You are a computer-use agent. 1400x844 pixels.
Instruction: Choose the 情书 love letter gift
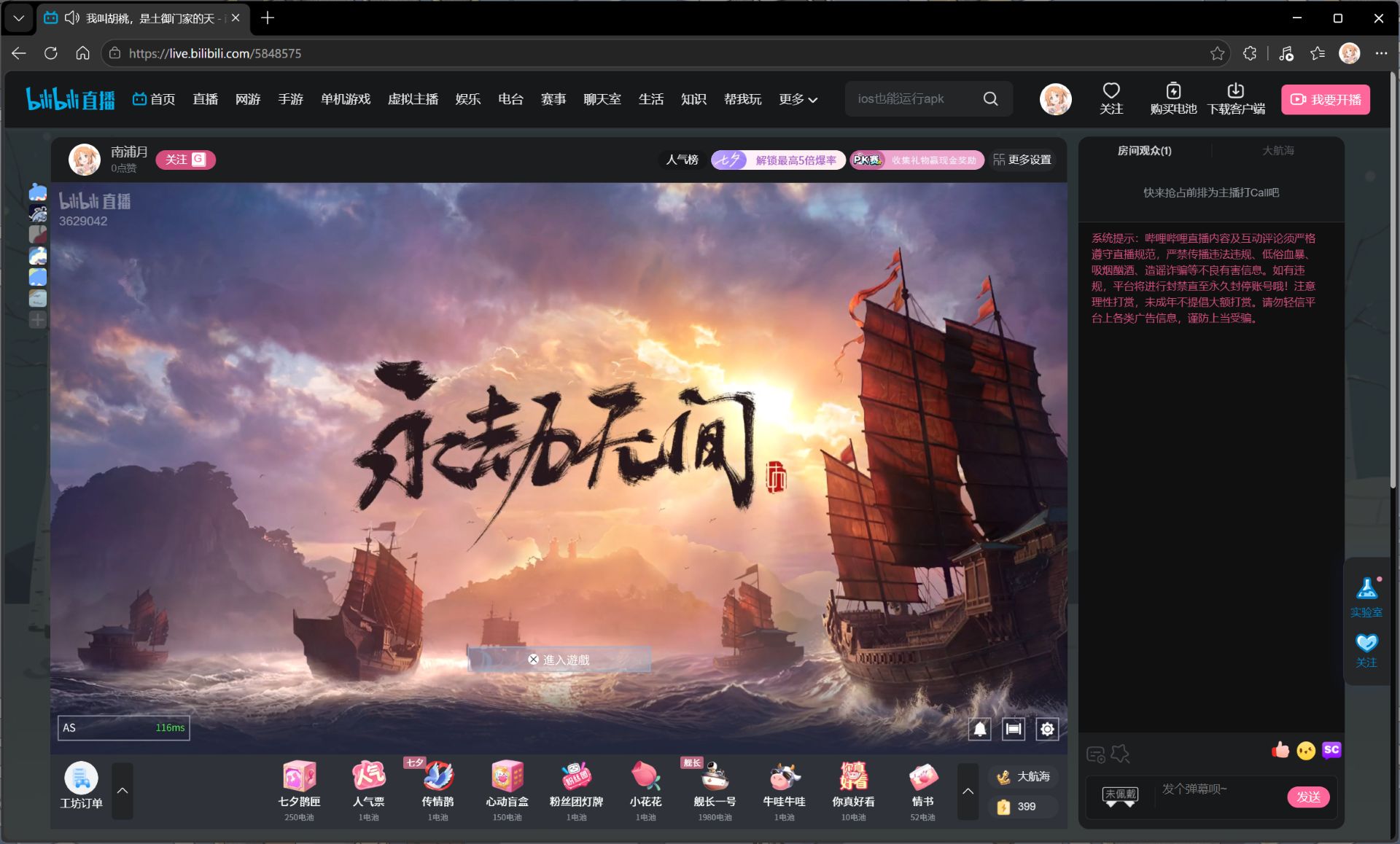pyautogui.click(x=922, y=790)
